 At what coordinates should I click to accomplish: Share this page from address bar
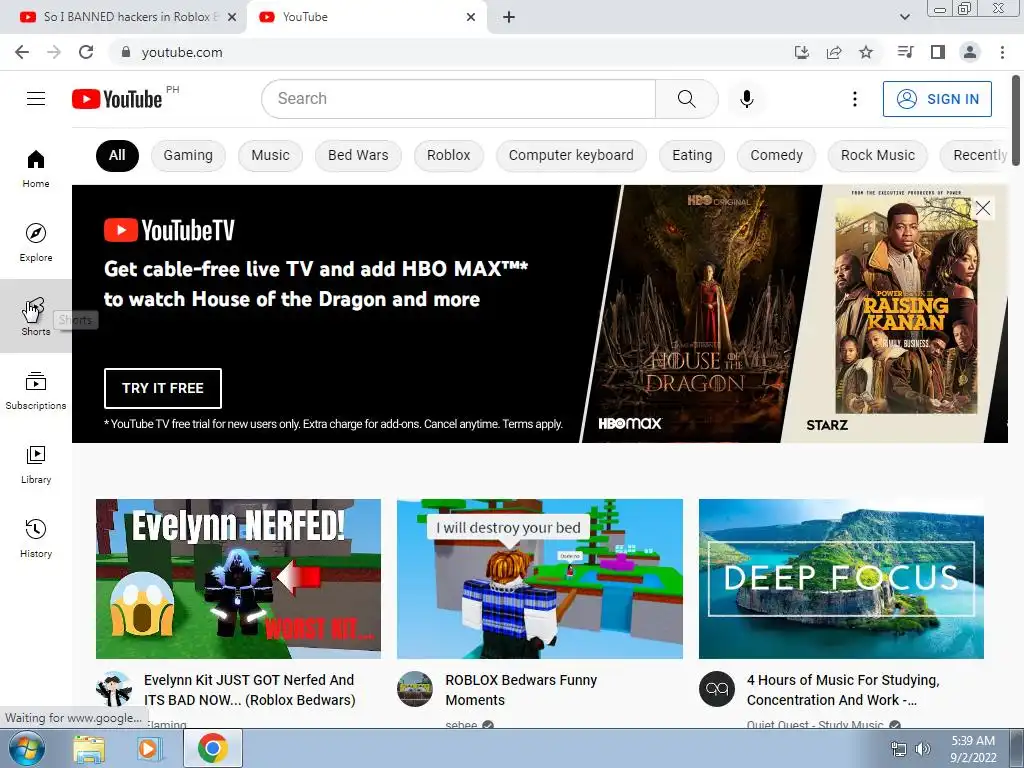click(834, 52)
